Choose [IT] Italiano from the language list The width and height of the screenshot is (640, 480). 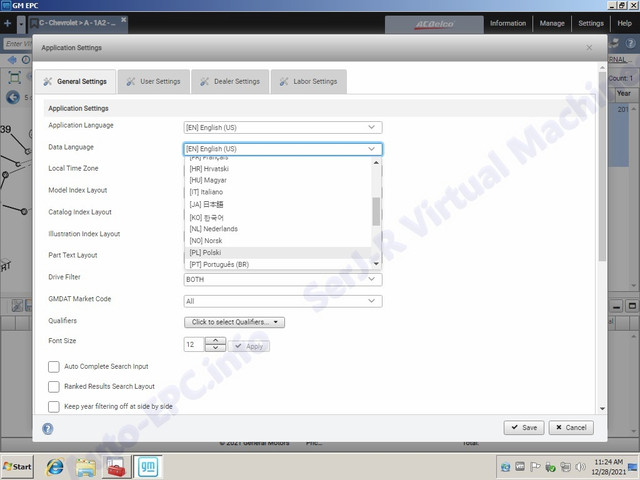click(278, 192)
